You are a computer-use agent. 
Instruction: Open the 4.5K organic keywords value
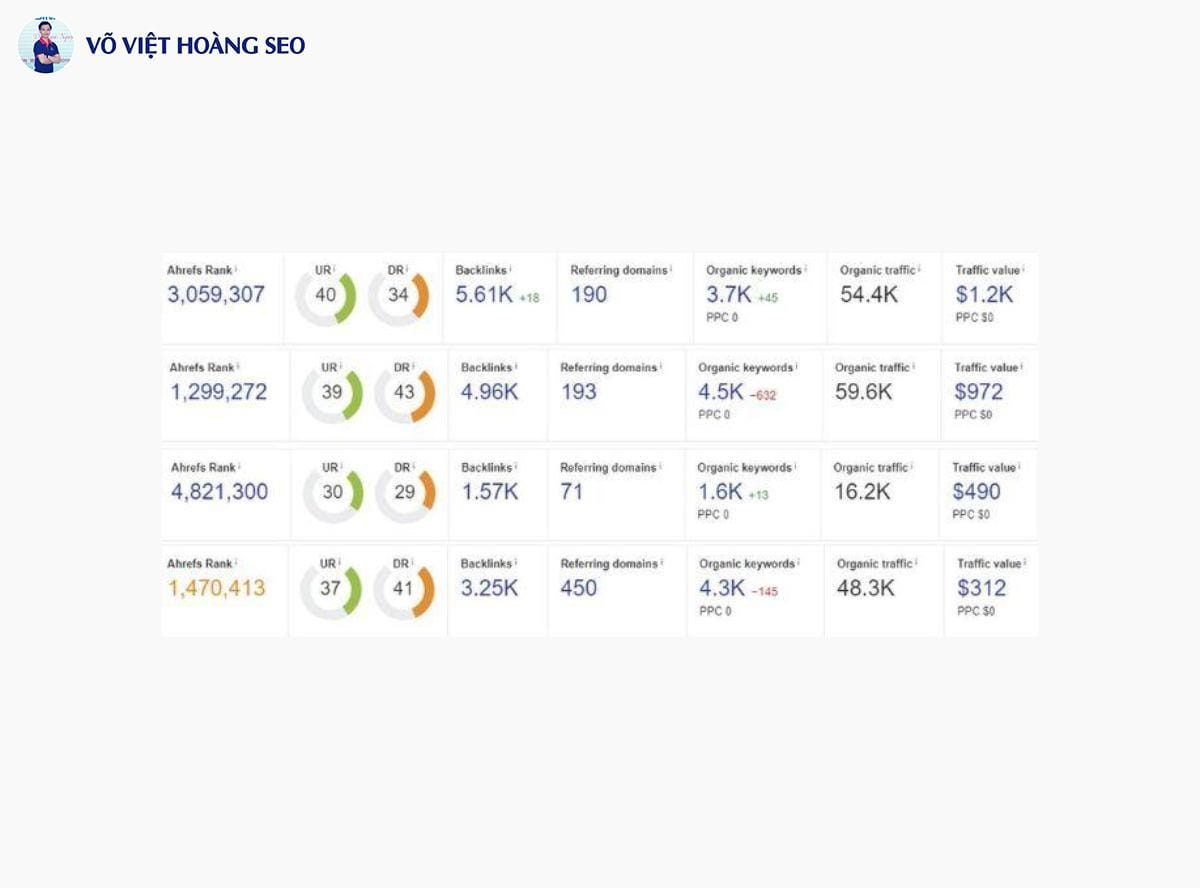[x=720, y=392]
